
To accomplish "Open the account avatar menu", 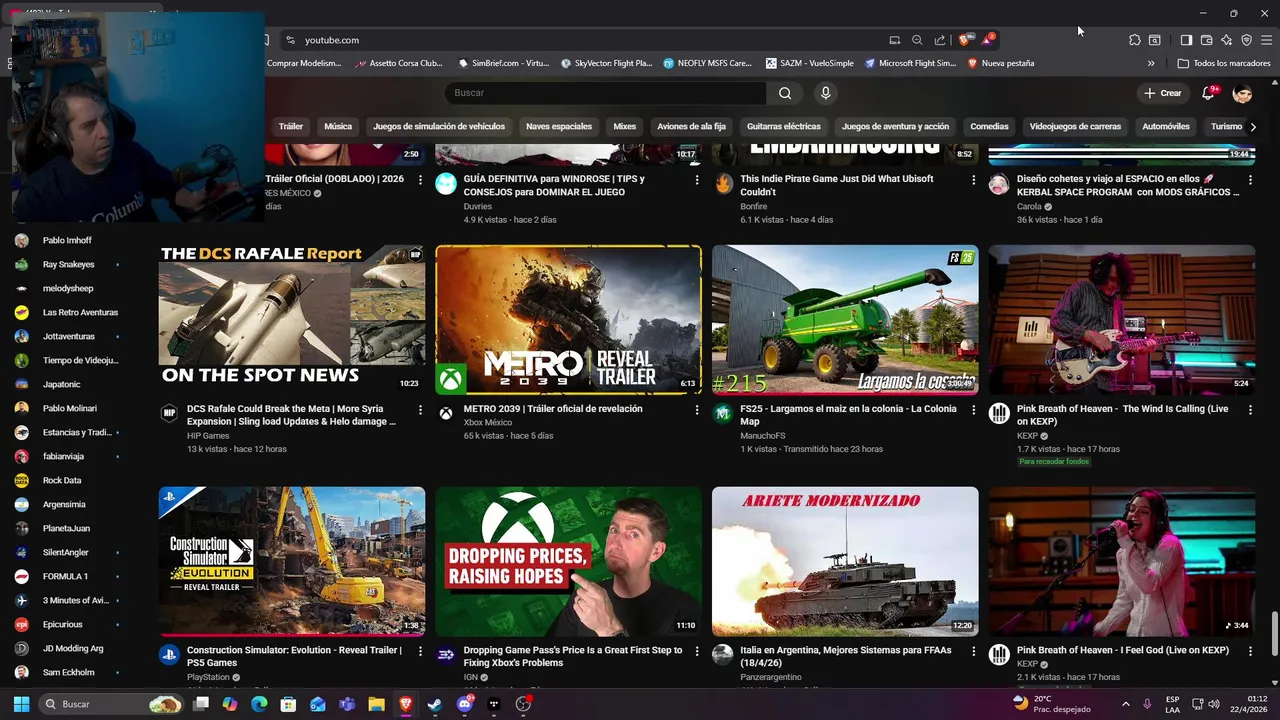I will coord(1242,93).
